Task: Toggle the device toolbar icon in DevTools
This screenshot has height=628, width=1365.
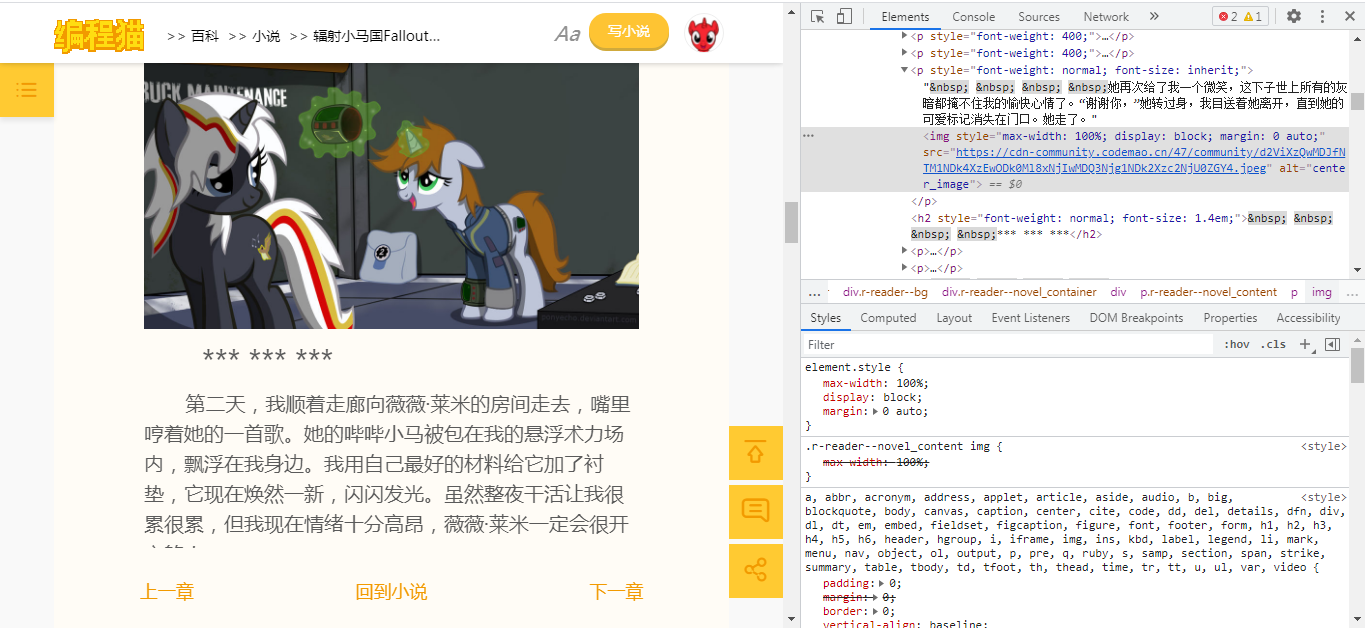Action: pyautogui.click(x=844, y=16)
